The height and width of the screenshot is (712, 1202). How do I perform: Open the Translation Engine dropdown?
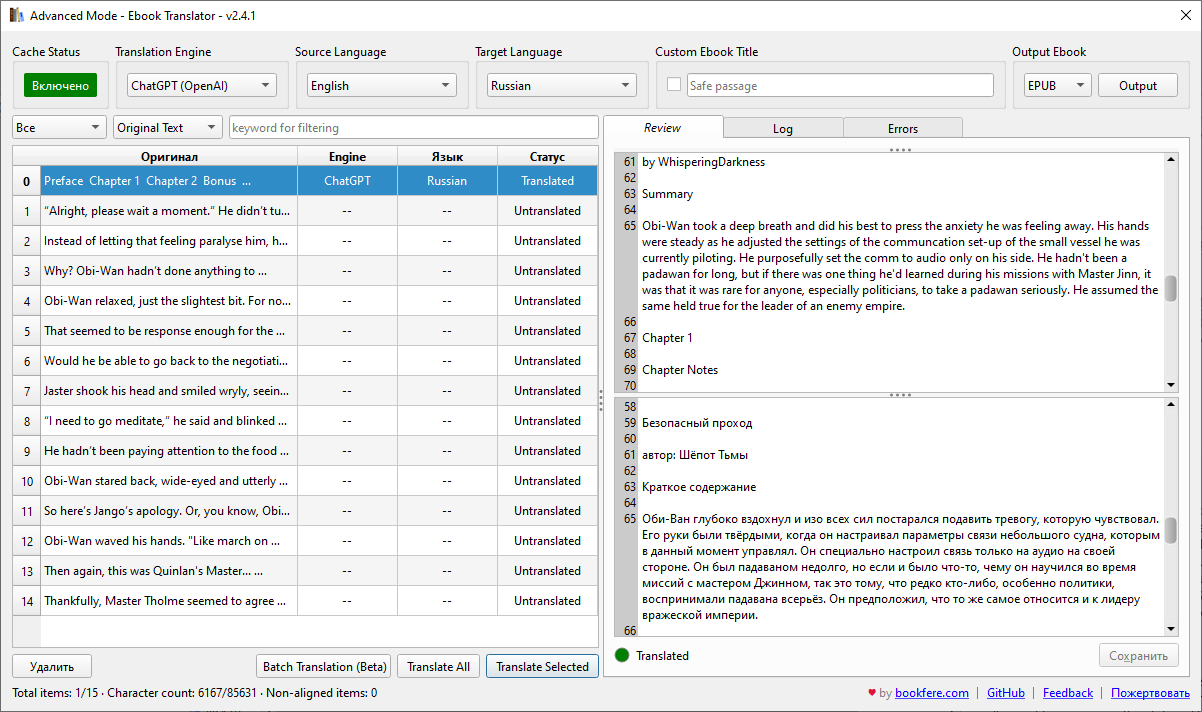(202, 86)
